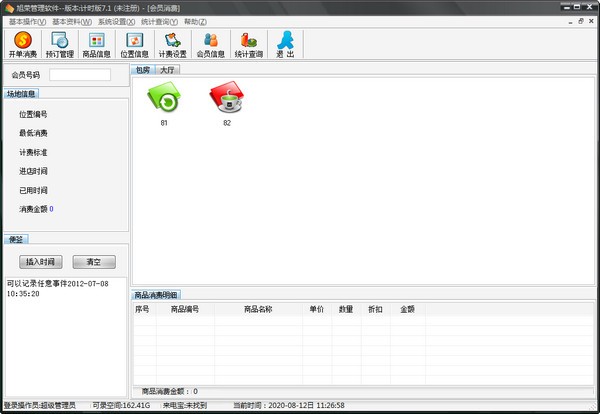Click 登录操作员:超级管理员 in status bar

40,406
